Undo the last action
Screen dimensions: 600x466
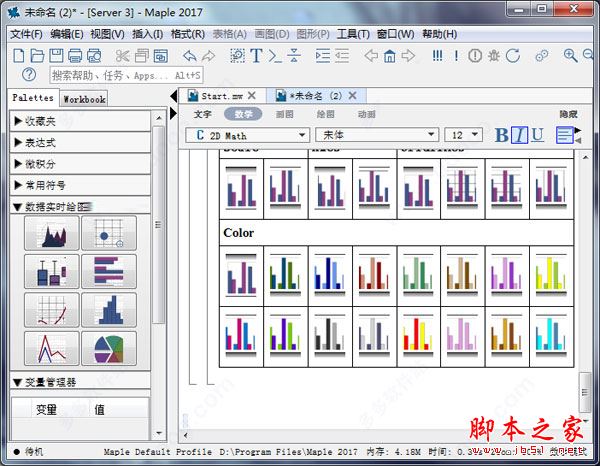pos(189,56)
